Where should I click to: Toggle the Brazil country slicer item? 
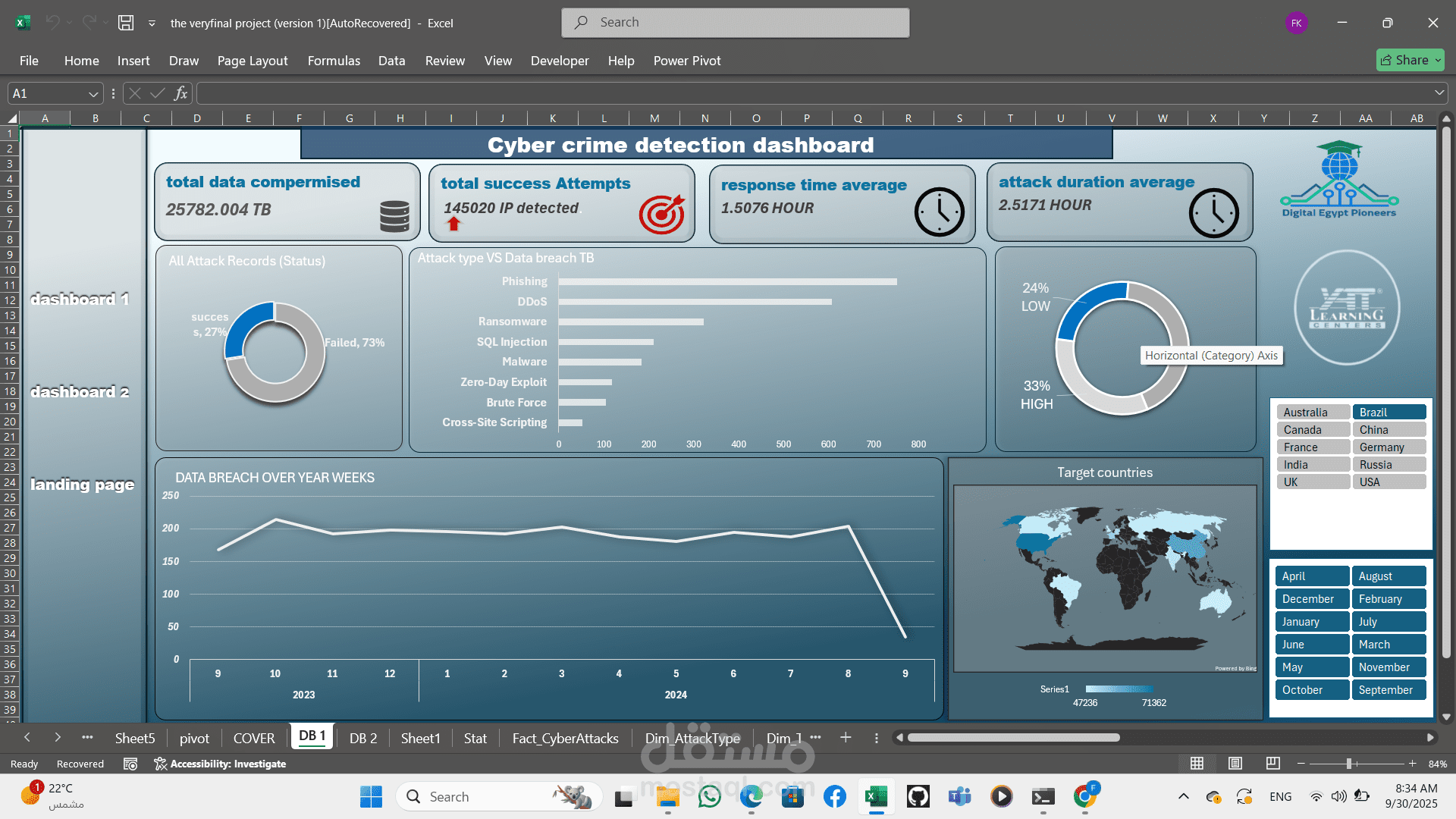pyautogui.click(x=1389, y=413)
